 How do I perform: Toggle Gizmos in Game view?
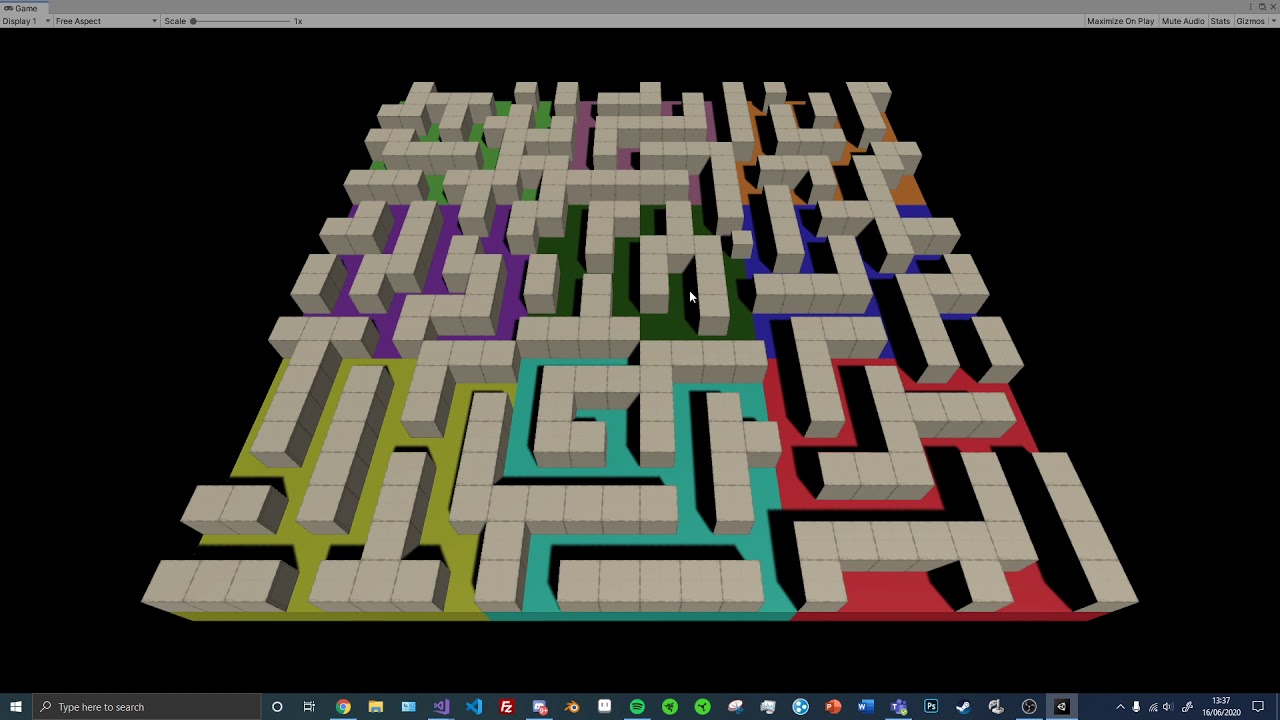[x=1250, y=21]
